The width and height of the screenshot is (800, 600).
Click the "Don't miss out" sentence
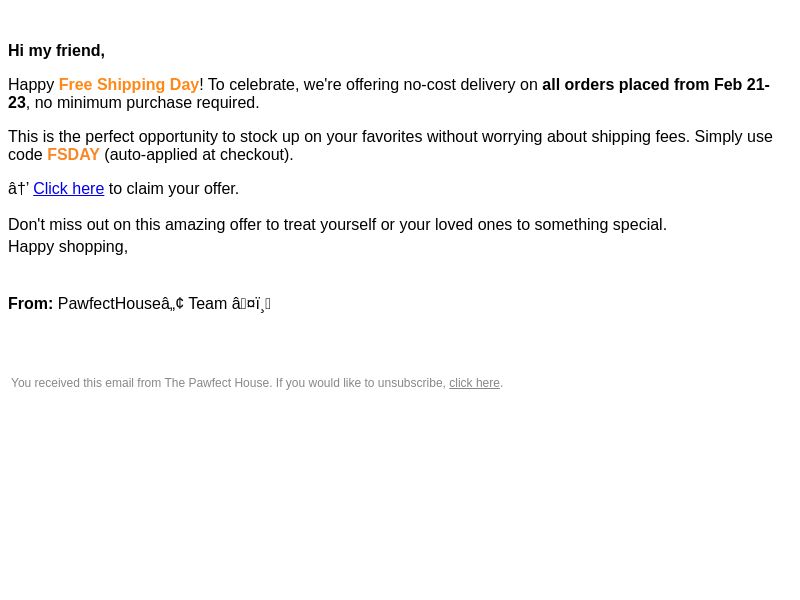[x=337, y=225]
